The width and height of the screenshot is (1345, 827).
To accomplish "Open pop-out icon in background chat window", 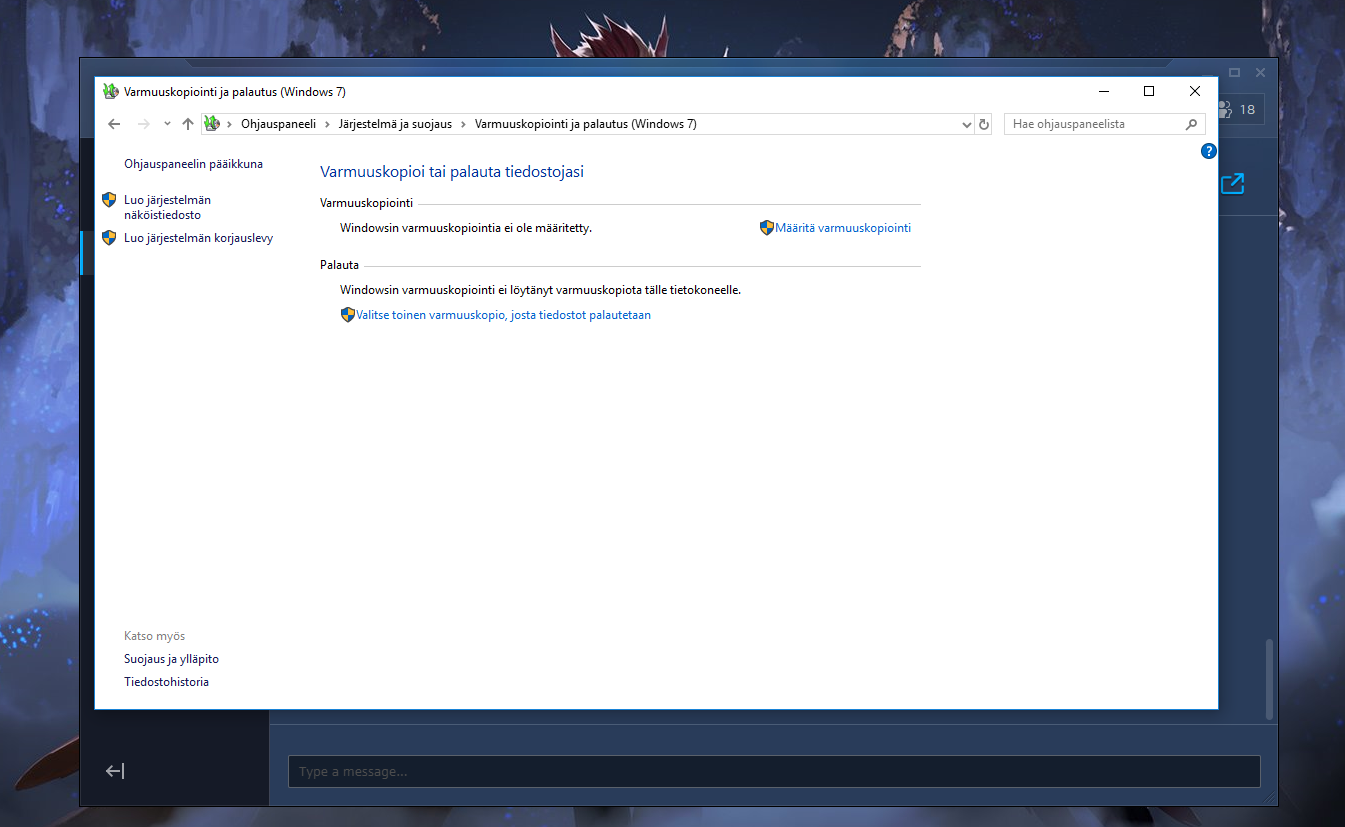I will 1233,183.
